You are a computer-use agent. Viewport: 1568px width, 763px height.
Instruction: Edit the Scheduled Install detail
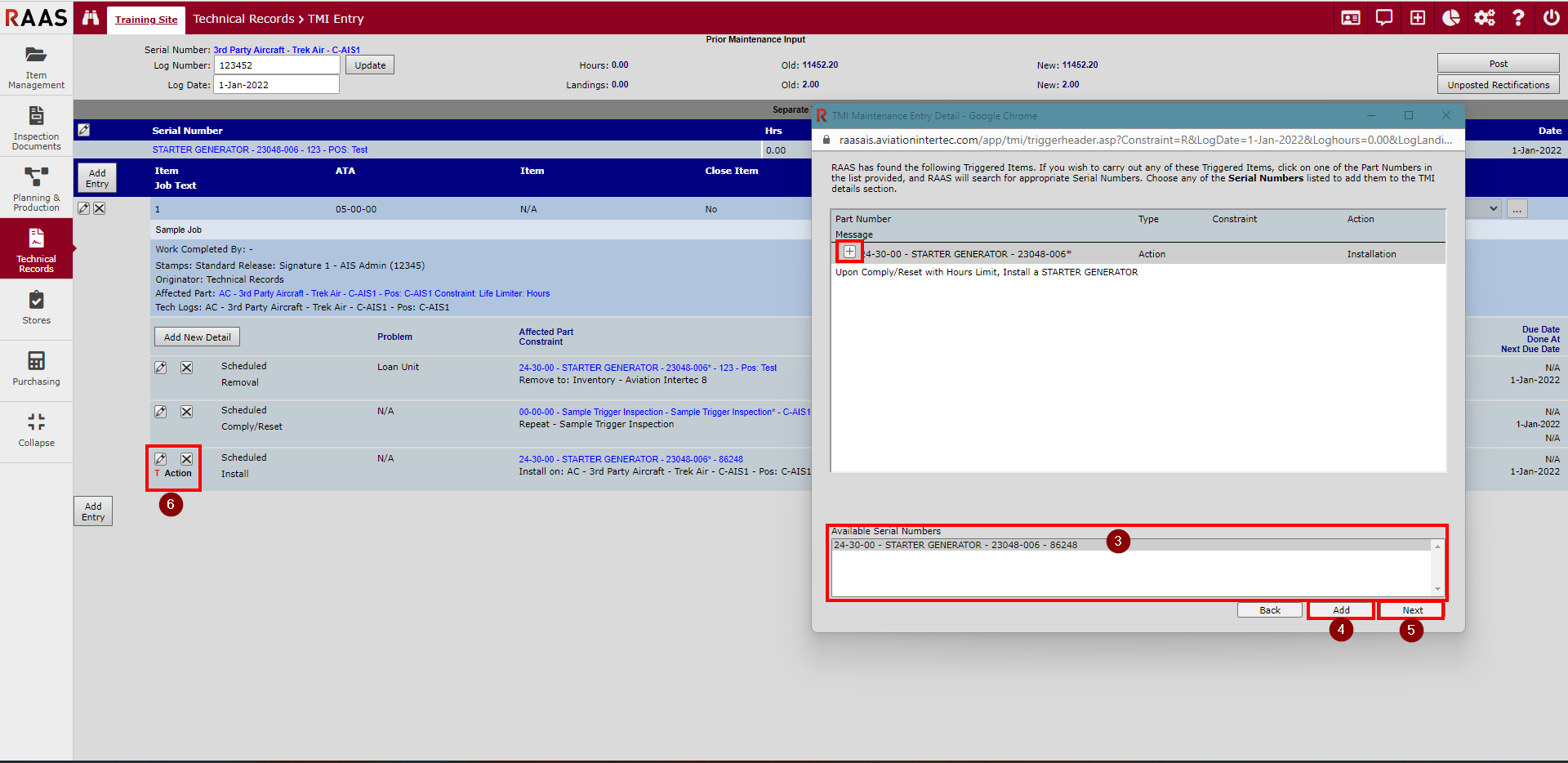(x=161, y=459)
